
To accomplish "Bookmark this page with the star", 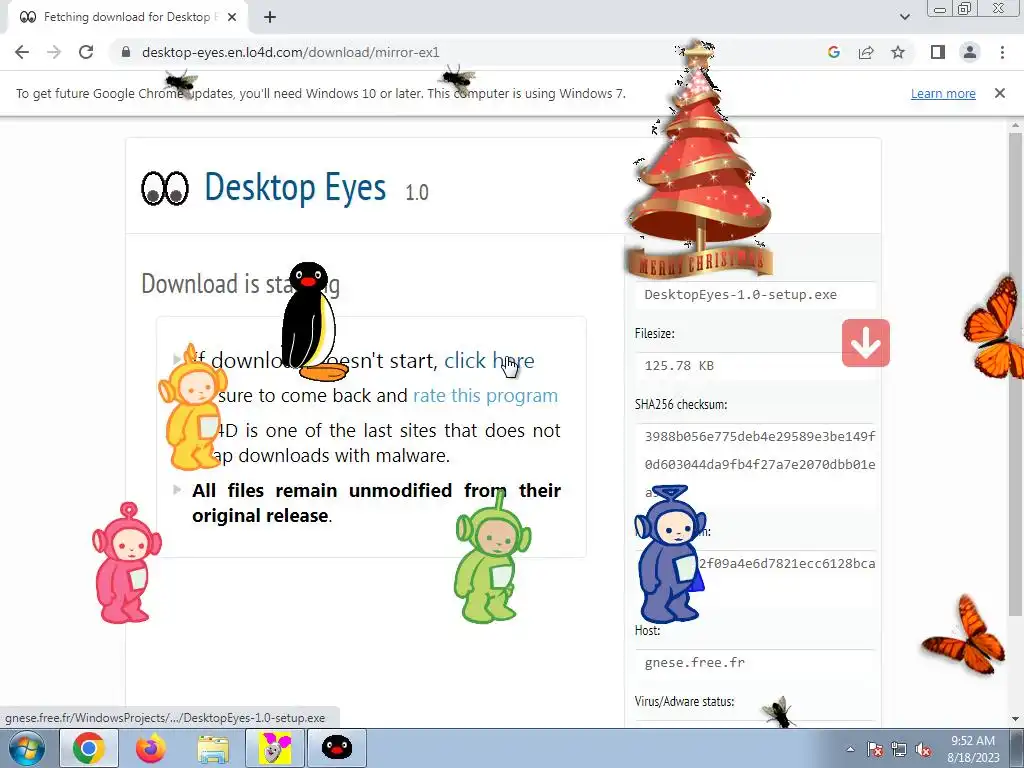I will [x=898, y=52].
